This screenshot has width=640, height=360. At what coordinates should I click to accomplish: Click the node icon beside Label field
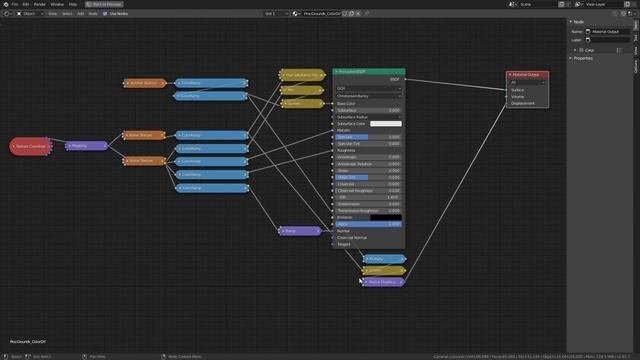(x=588, y=40)
